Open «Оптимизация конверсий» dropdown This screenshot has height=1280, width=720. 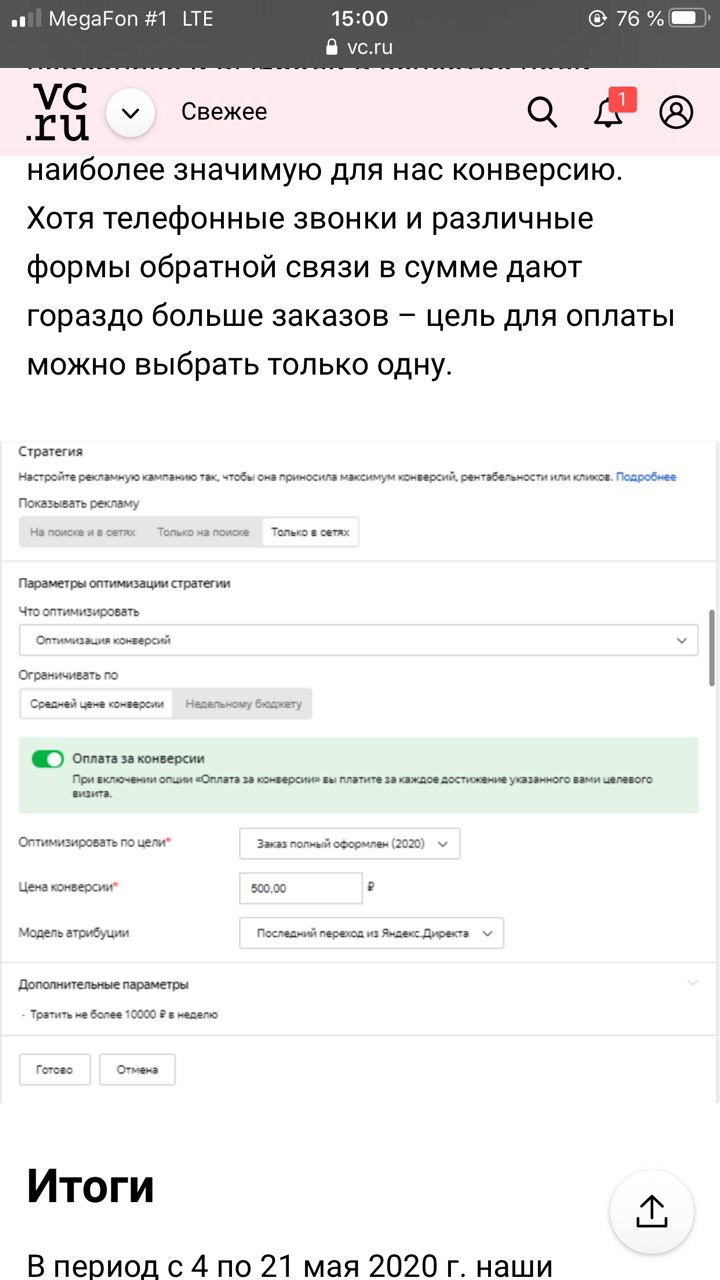tap(358, 640)
